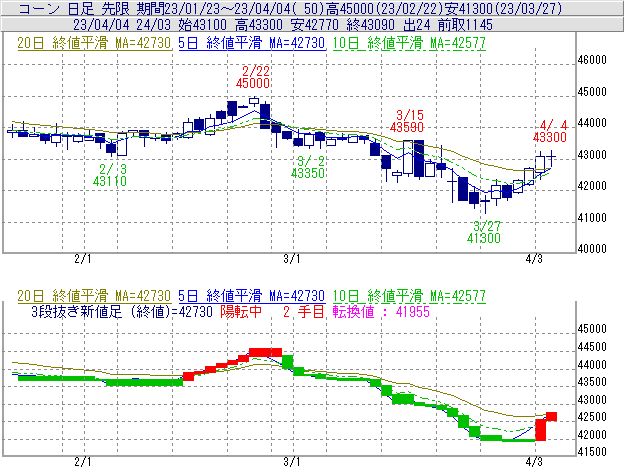Select the 4/4 43300 latest high label

550,130
